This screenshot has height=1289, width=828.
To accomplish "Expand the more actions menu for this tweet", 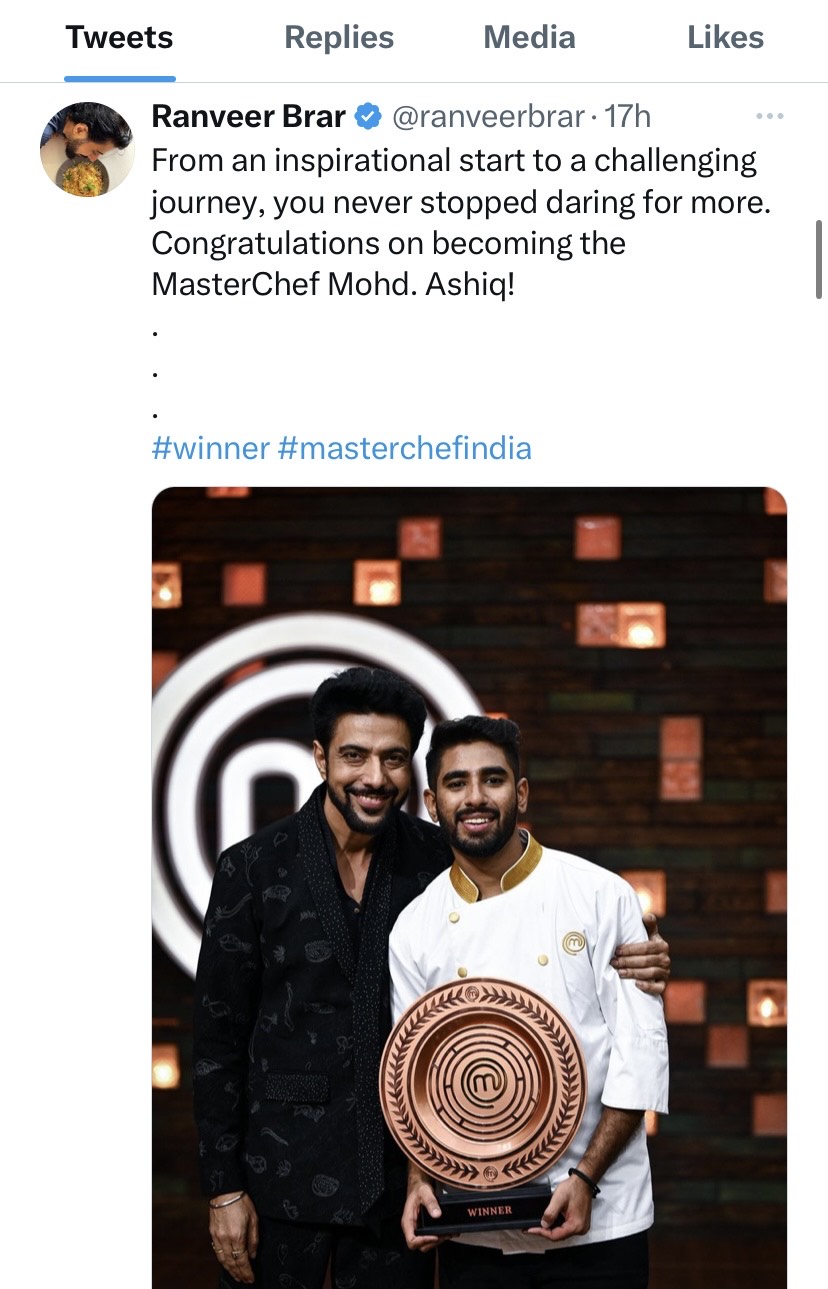I will [769, 115].
